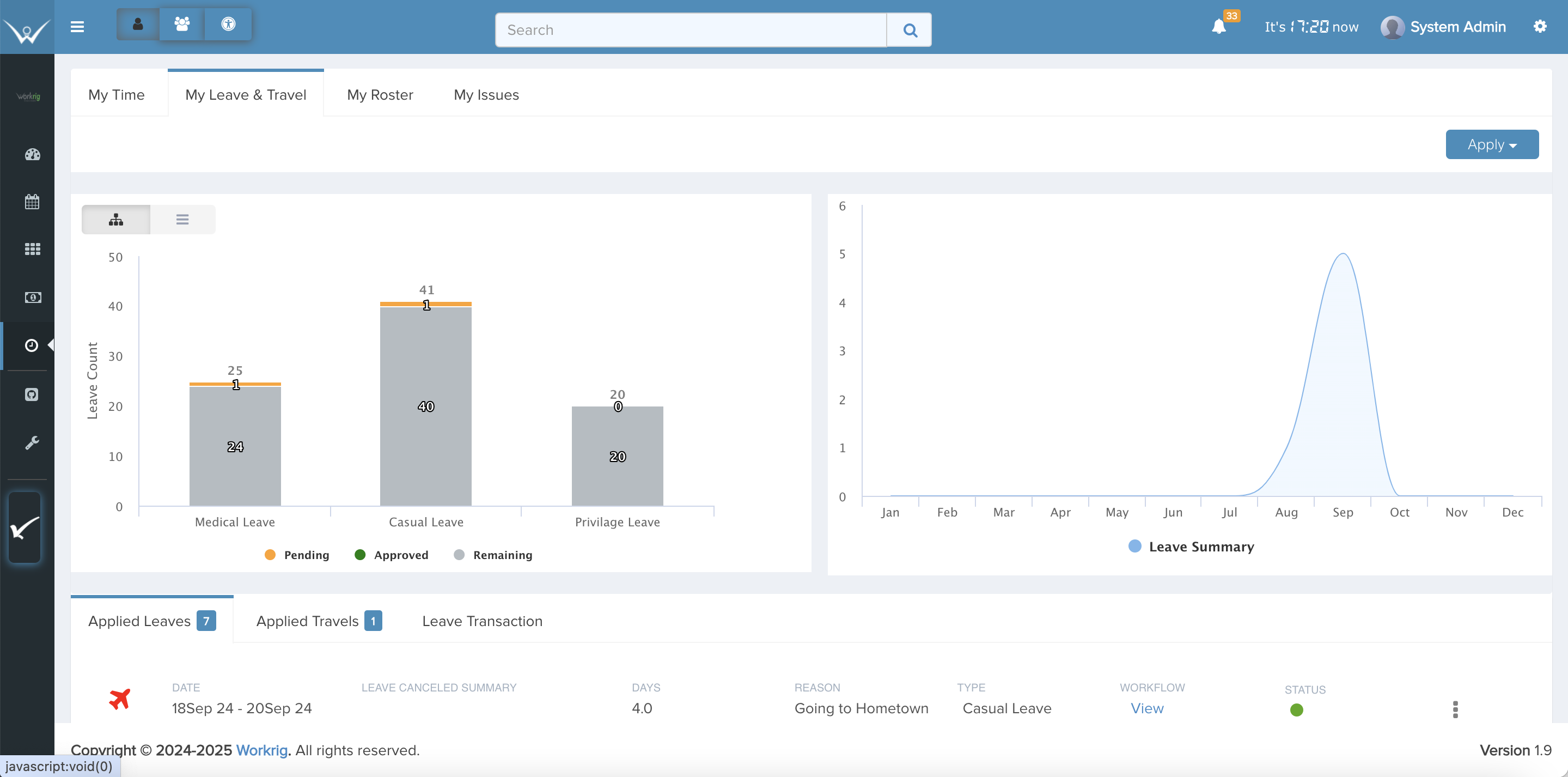This screenshot has width=1568, height=777.
Task: Open the Apply dropdown
Action: [1491, 144]
